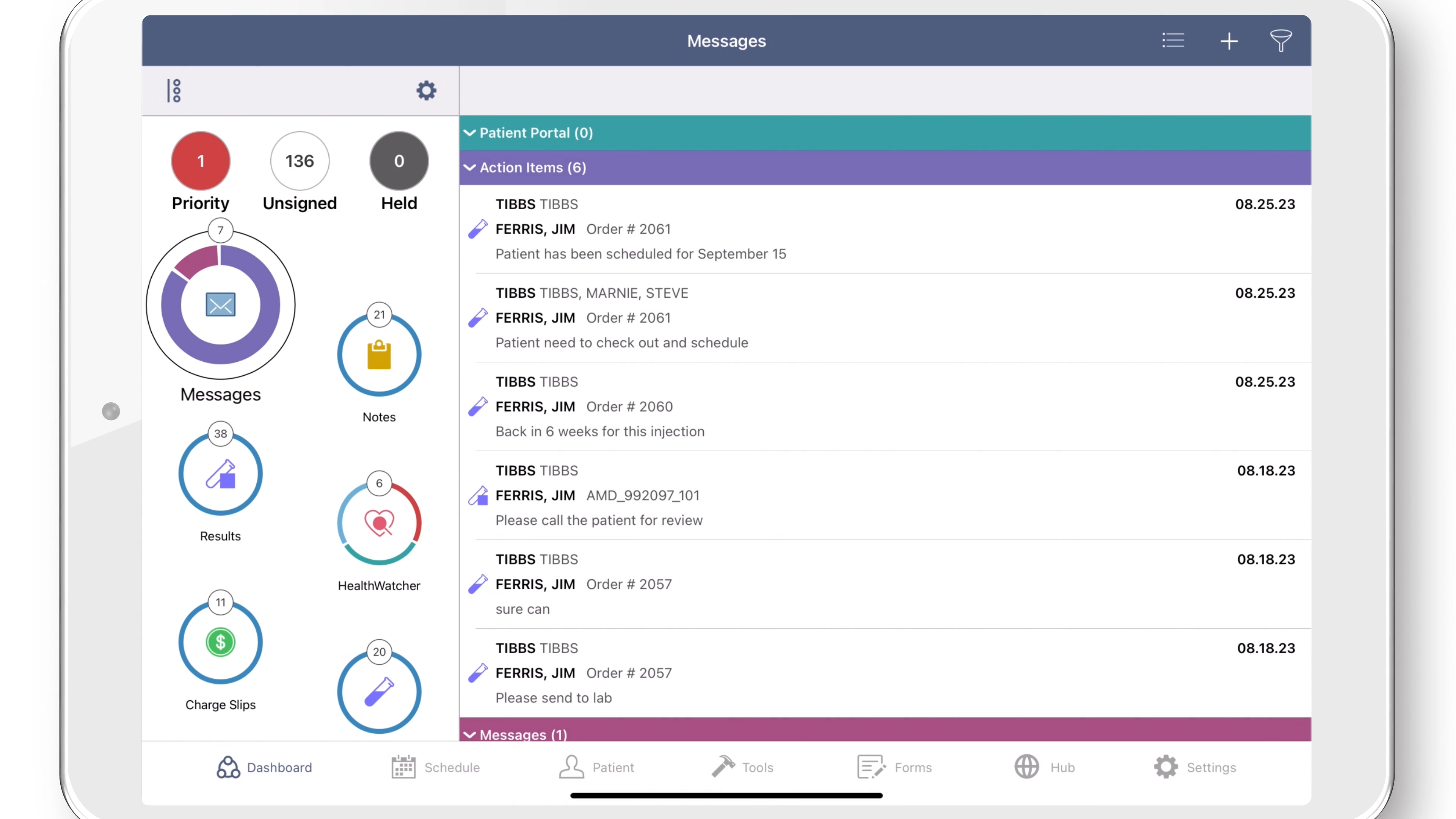
Task: Collapse the Patient Portal (0) section
Action: 885,133
